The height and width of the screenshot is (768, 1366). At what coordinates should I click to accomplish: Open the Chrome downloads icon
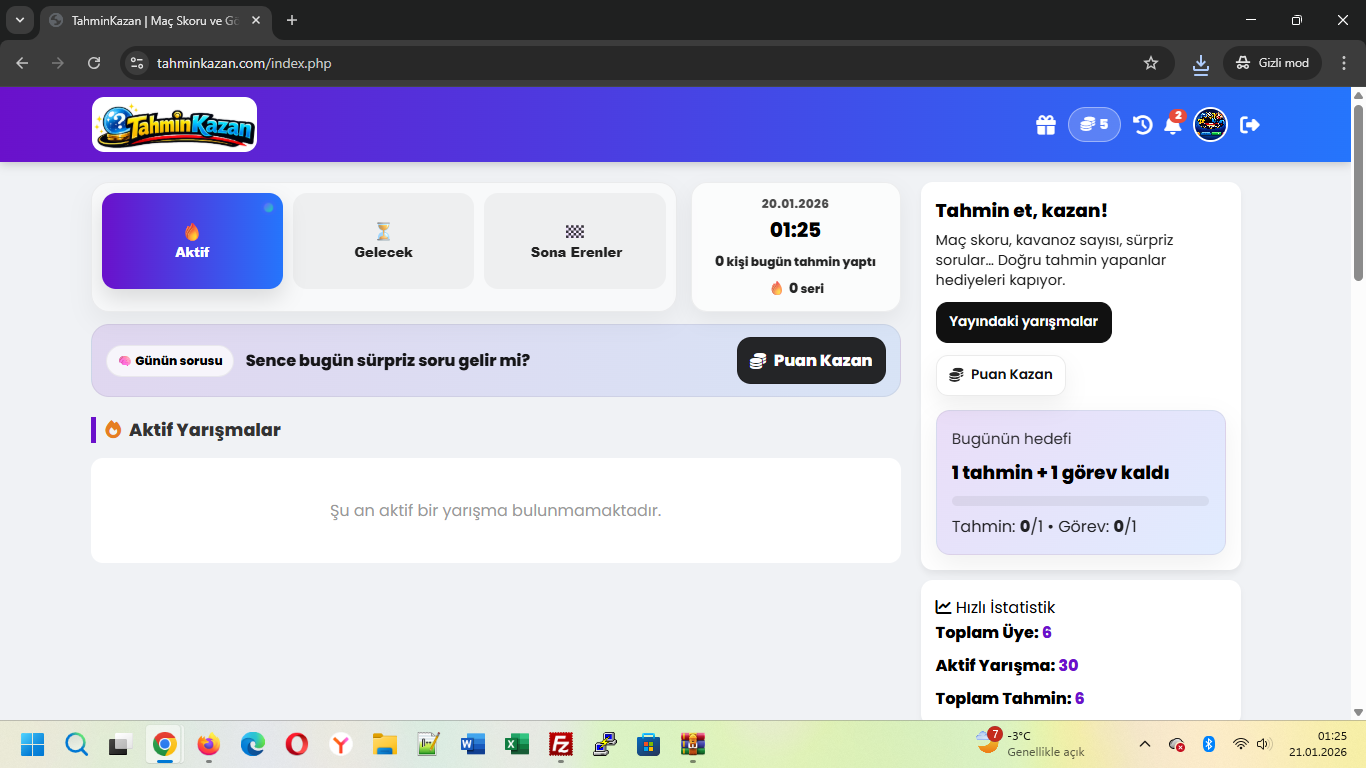(x=1201, y=63)
